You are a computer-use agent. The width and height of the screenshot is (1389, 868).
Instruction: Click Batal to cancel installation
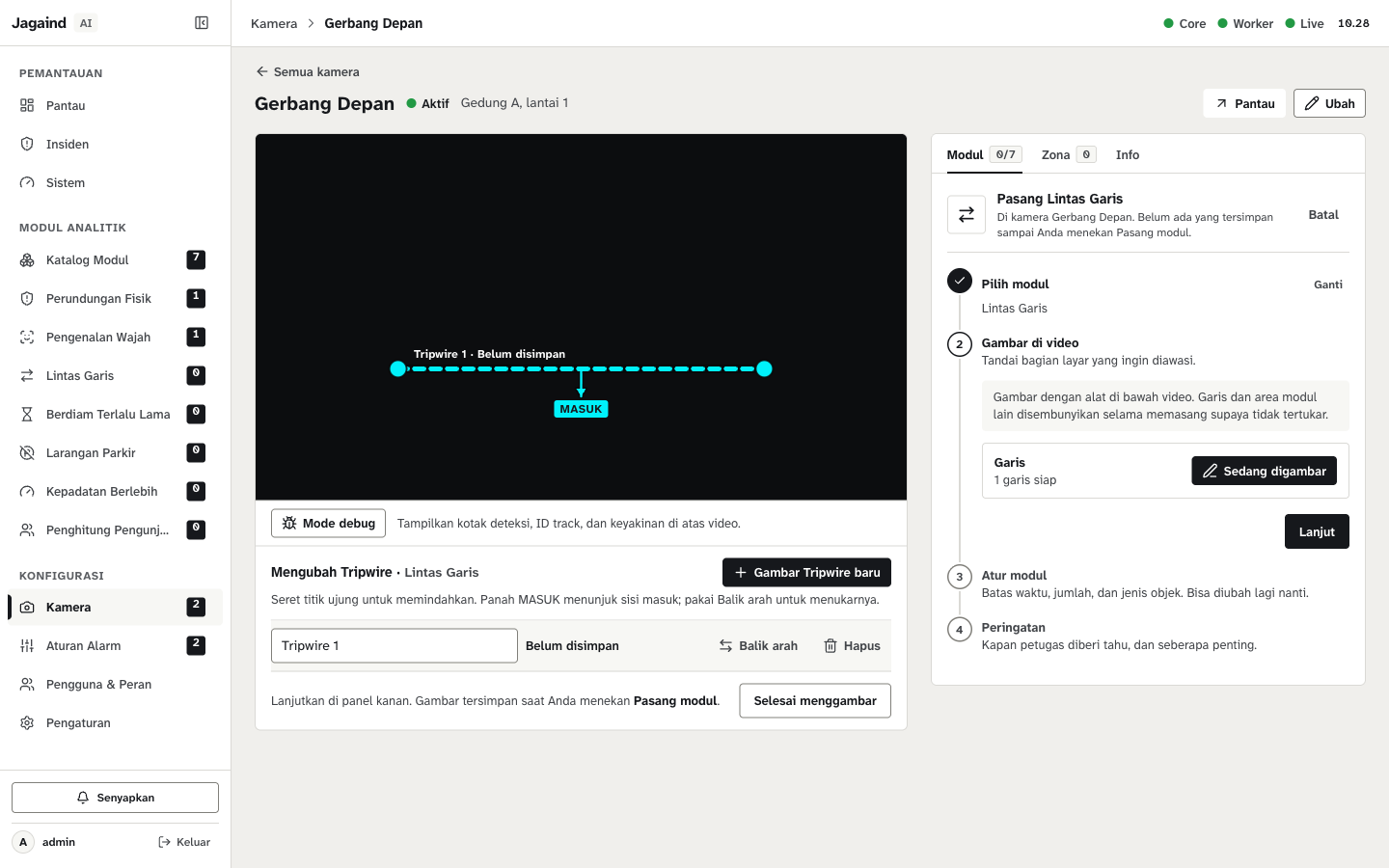(x=1323, y=214)
